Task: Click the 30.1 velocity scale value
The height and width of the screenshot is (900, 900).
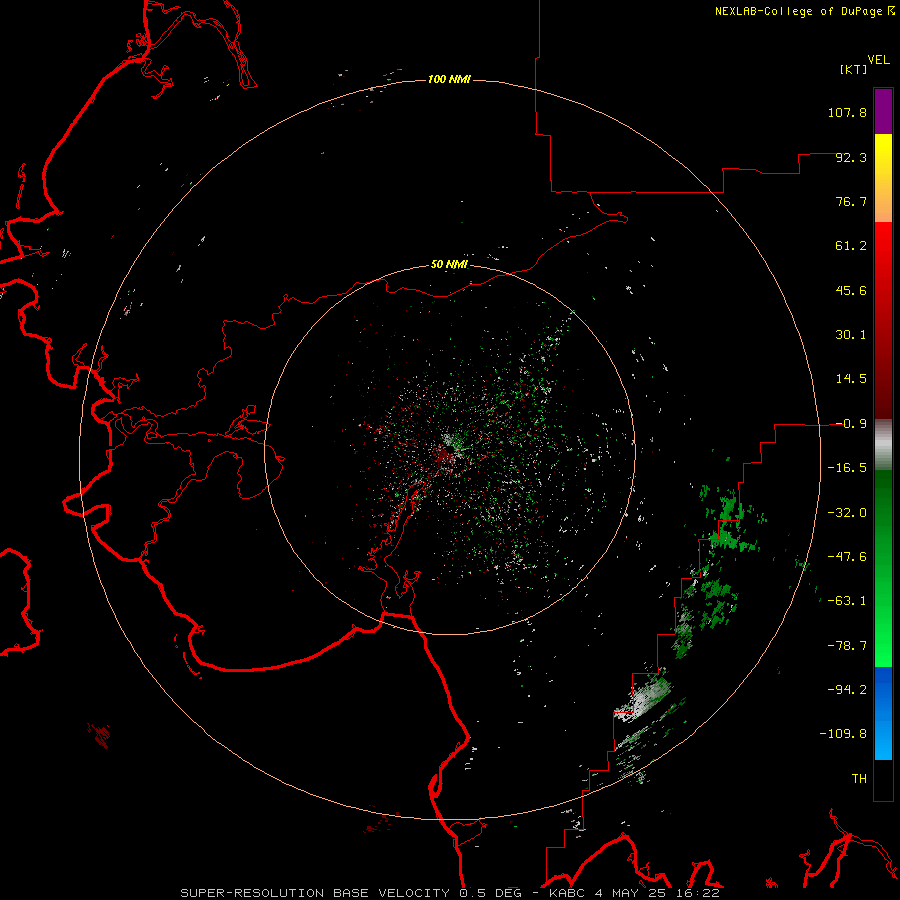Action: coord(851,335)
